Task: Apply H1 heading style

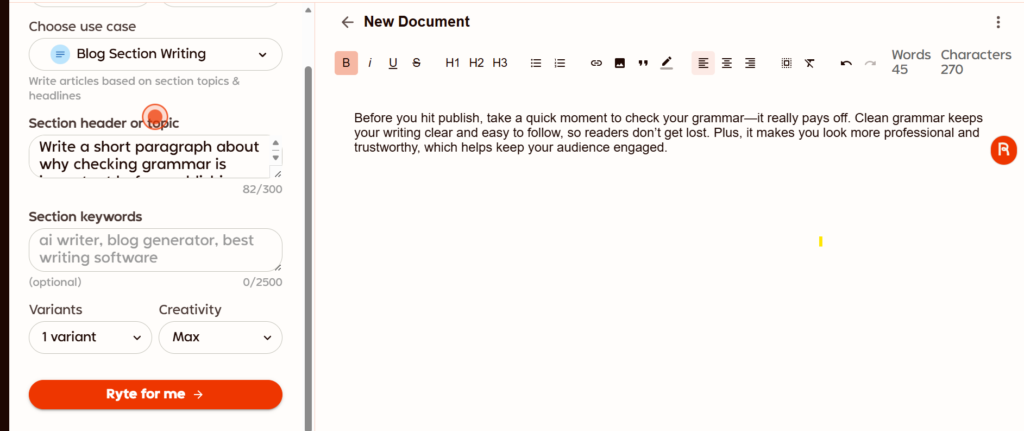Action: [453, 63]
